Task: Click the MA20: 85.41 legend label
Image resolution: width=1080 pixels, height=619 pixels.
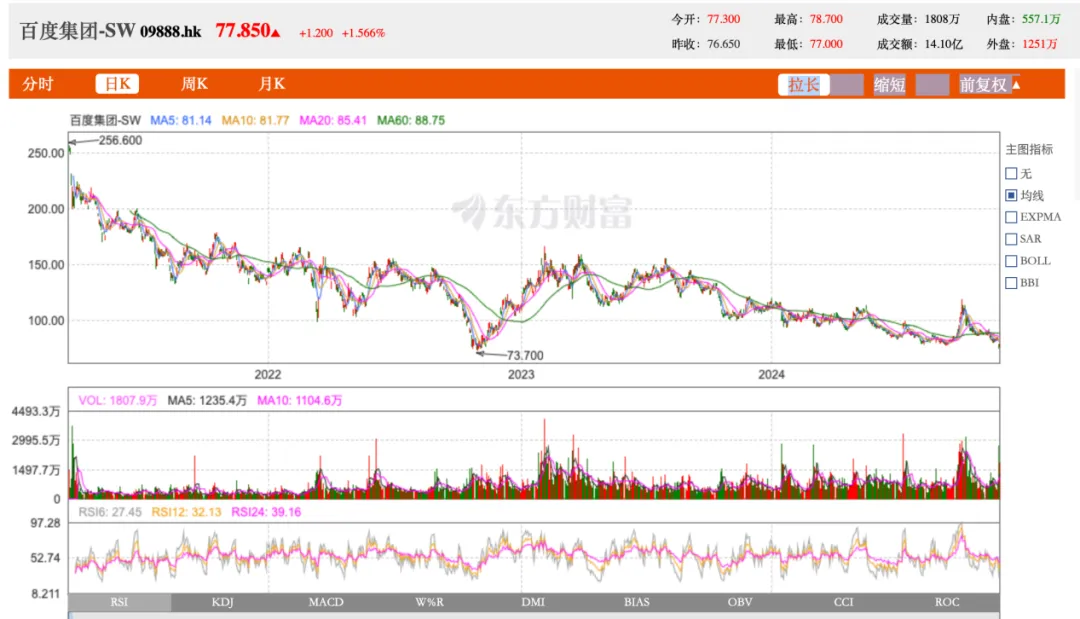Action: pos(333,120)
